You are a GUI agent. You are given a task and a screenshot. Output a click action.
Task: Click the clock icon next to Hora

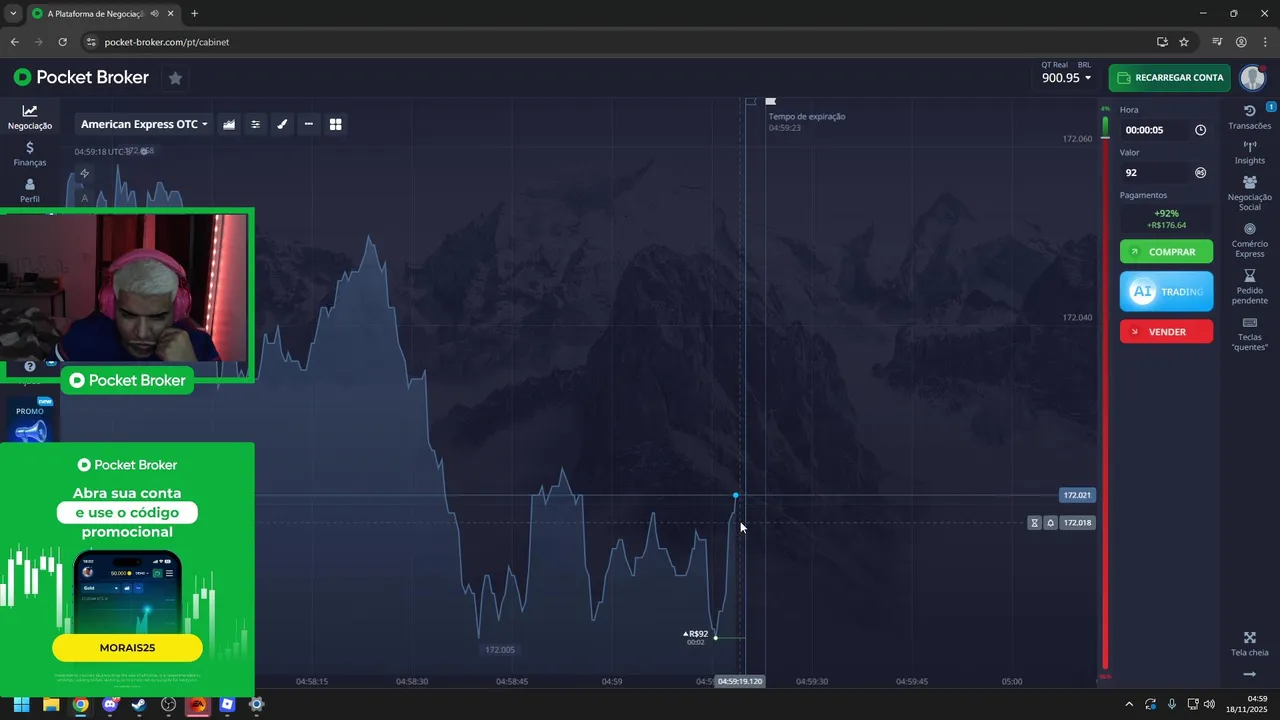[1201, 130]
